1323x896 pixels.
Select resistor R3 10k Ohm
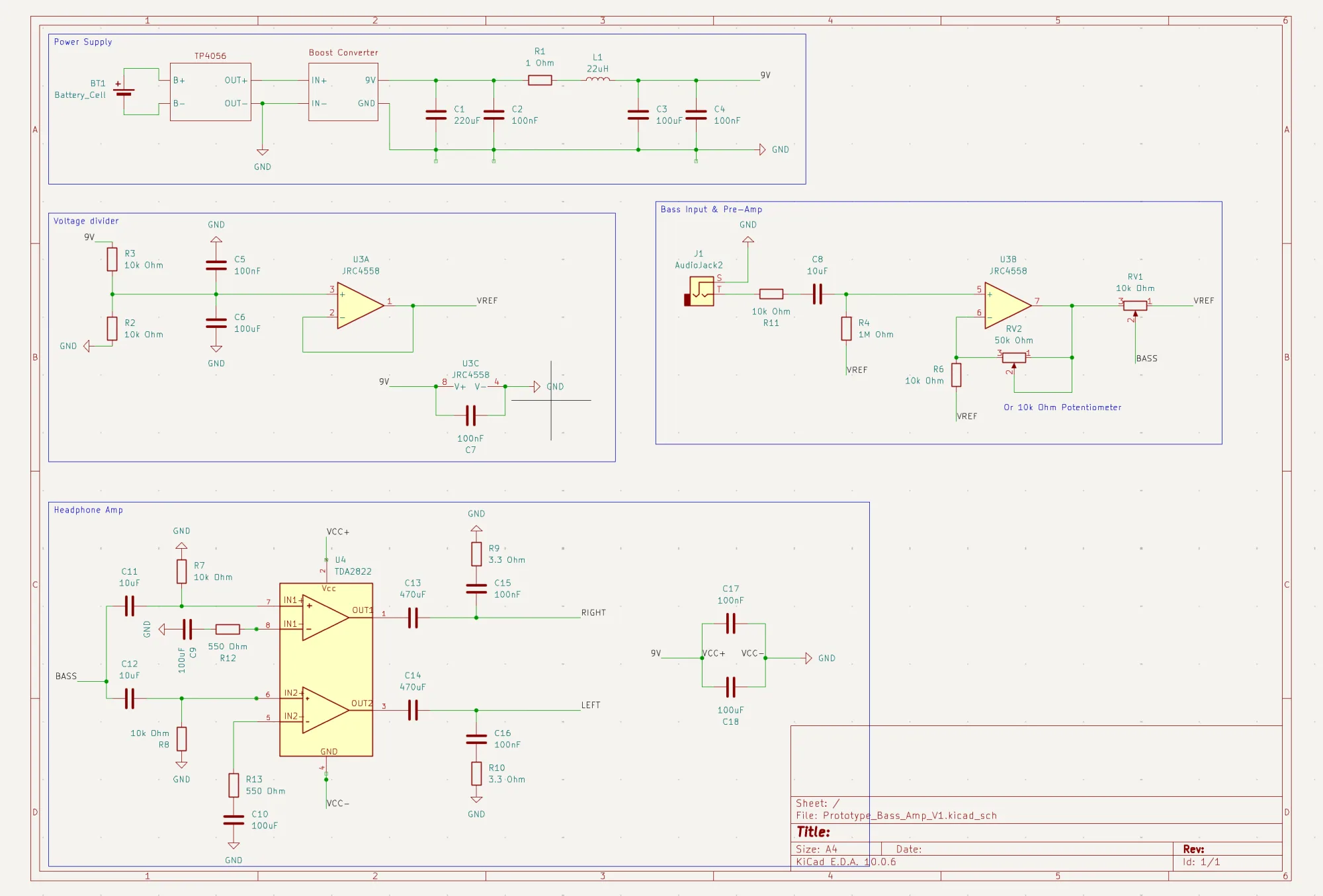click(x=112, y=259)
